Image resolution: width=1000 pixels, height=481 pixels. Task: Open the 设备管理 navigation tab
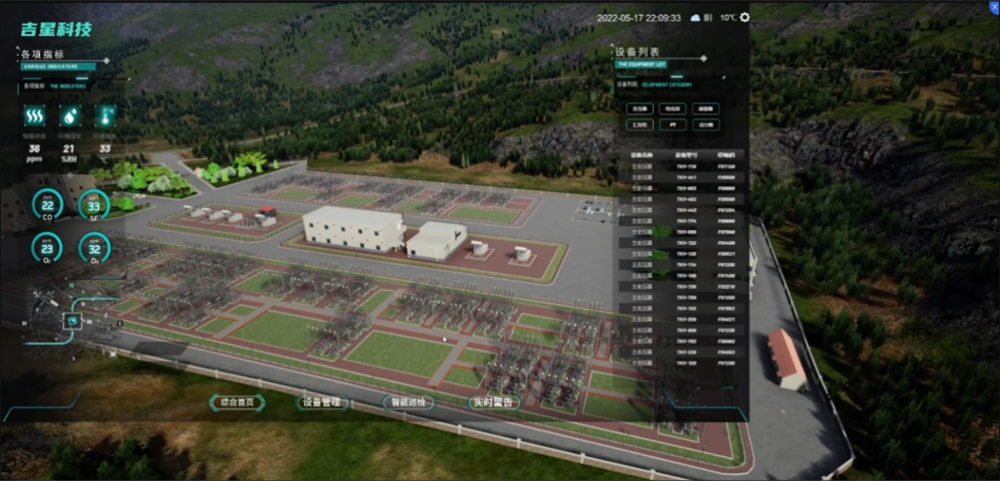(x=323, y=403)
